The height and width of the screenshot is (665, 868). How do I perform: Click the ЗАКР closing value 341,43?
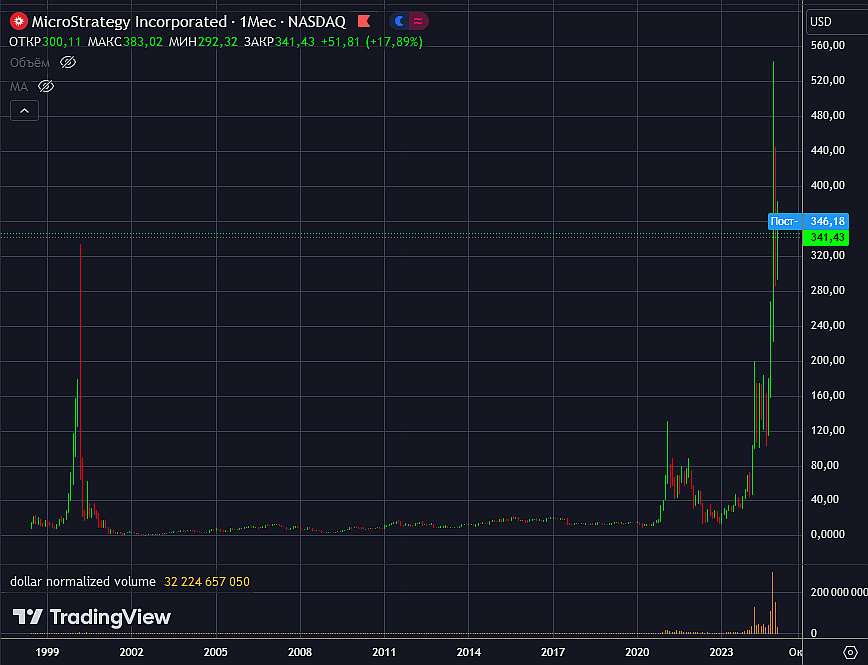coord(294,42)
